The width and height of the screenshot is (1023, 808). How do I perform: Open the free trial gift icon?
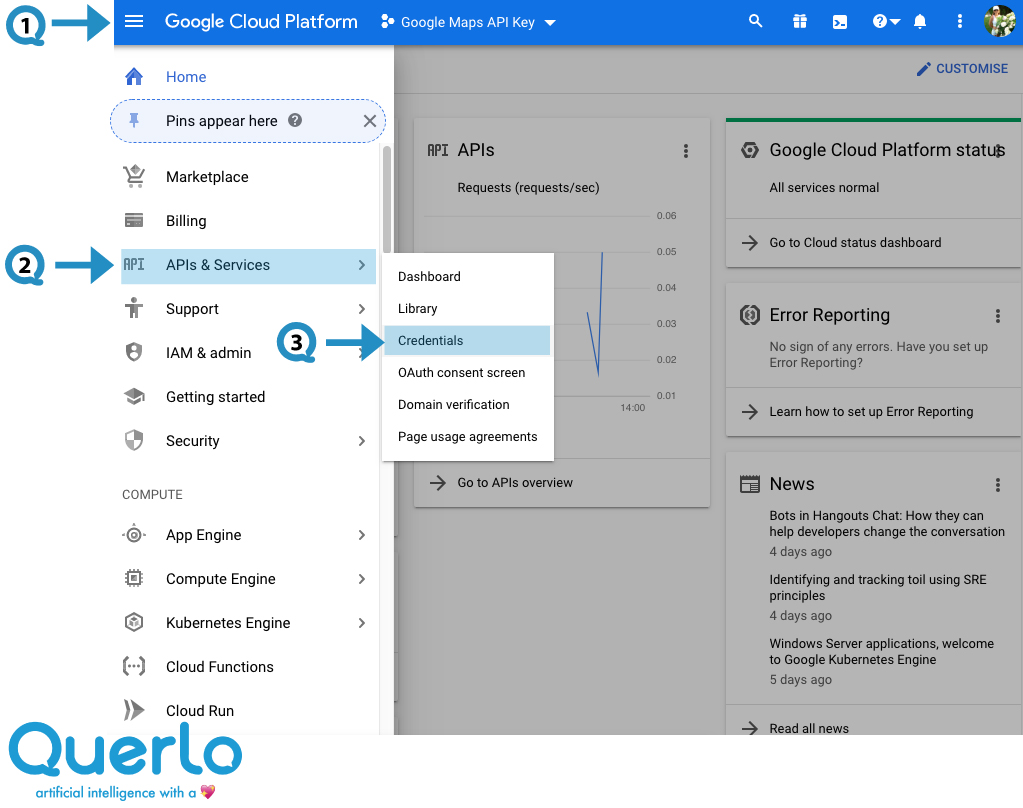click(800, 22)
